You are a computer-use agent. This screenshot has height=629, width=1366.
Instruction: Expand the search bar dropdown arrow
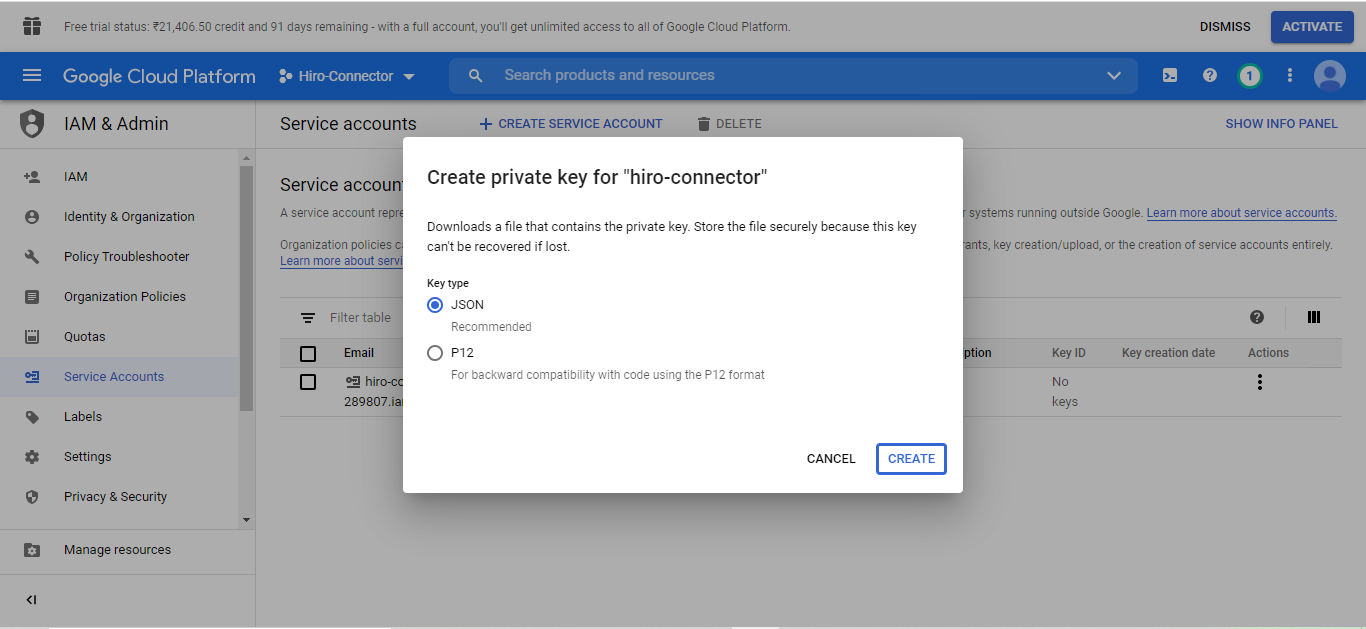(x=1114, y=76)
